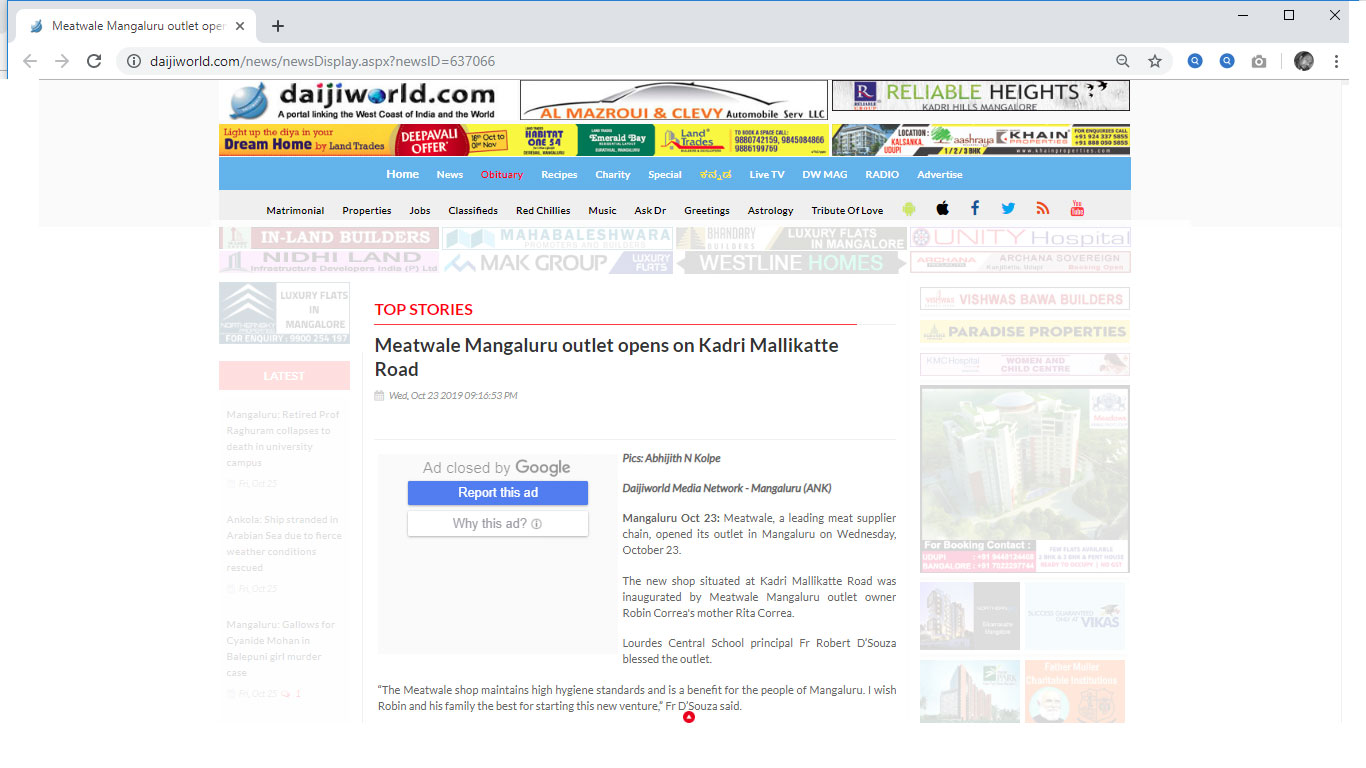Open the Greetings link
Image resolution: width=1366 pixels, height=768 pixels.
707,210
